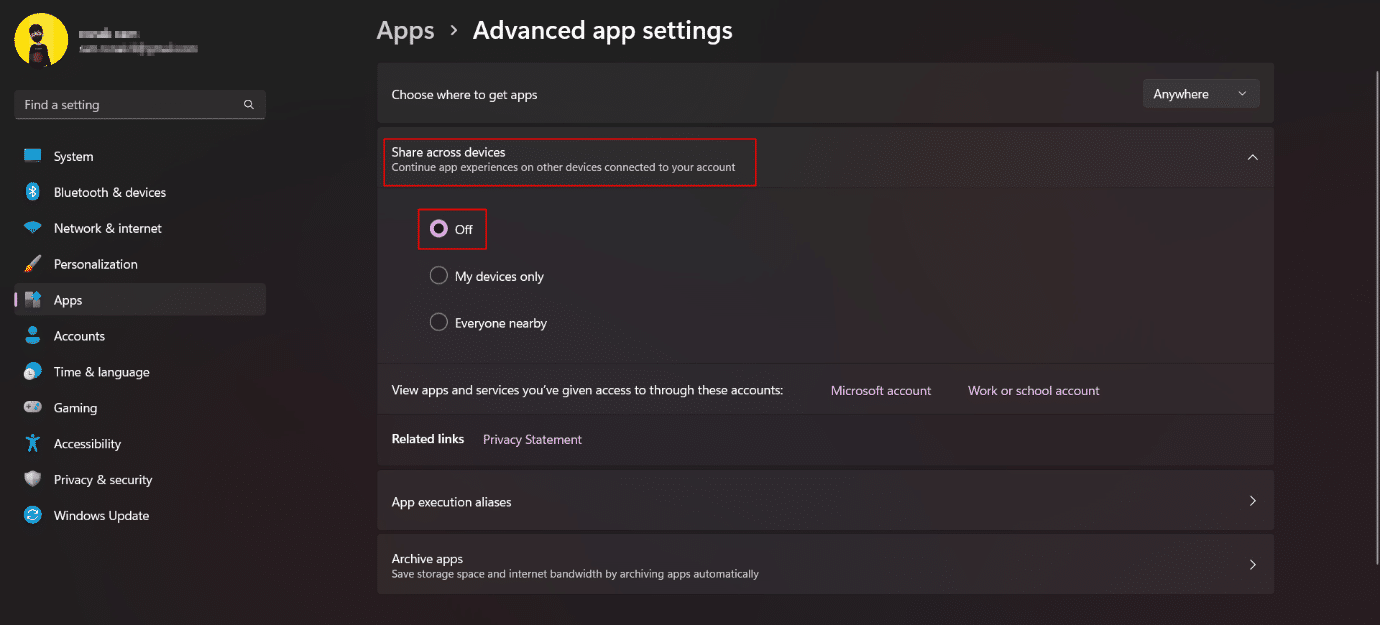Click the Related links label

[x=428, y=439]
